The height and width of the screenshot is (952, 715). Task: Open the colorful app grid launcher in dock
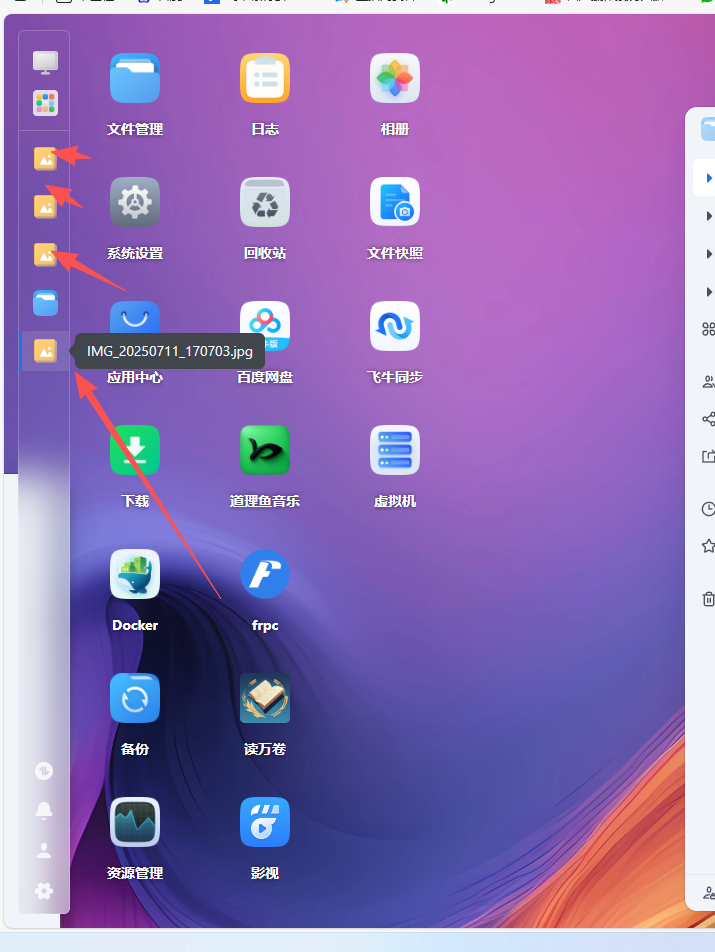coord(46,103)
